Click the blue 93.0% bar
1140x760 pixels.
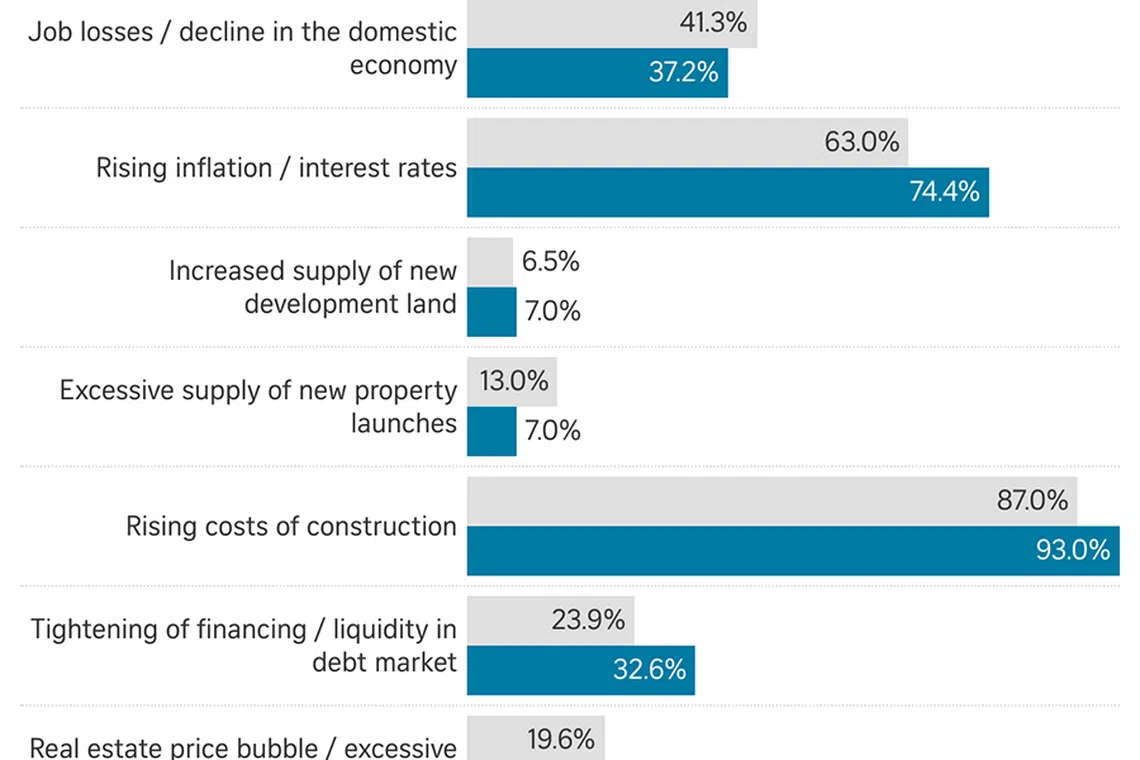coord(792,551)
